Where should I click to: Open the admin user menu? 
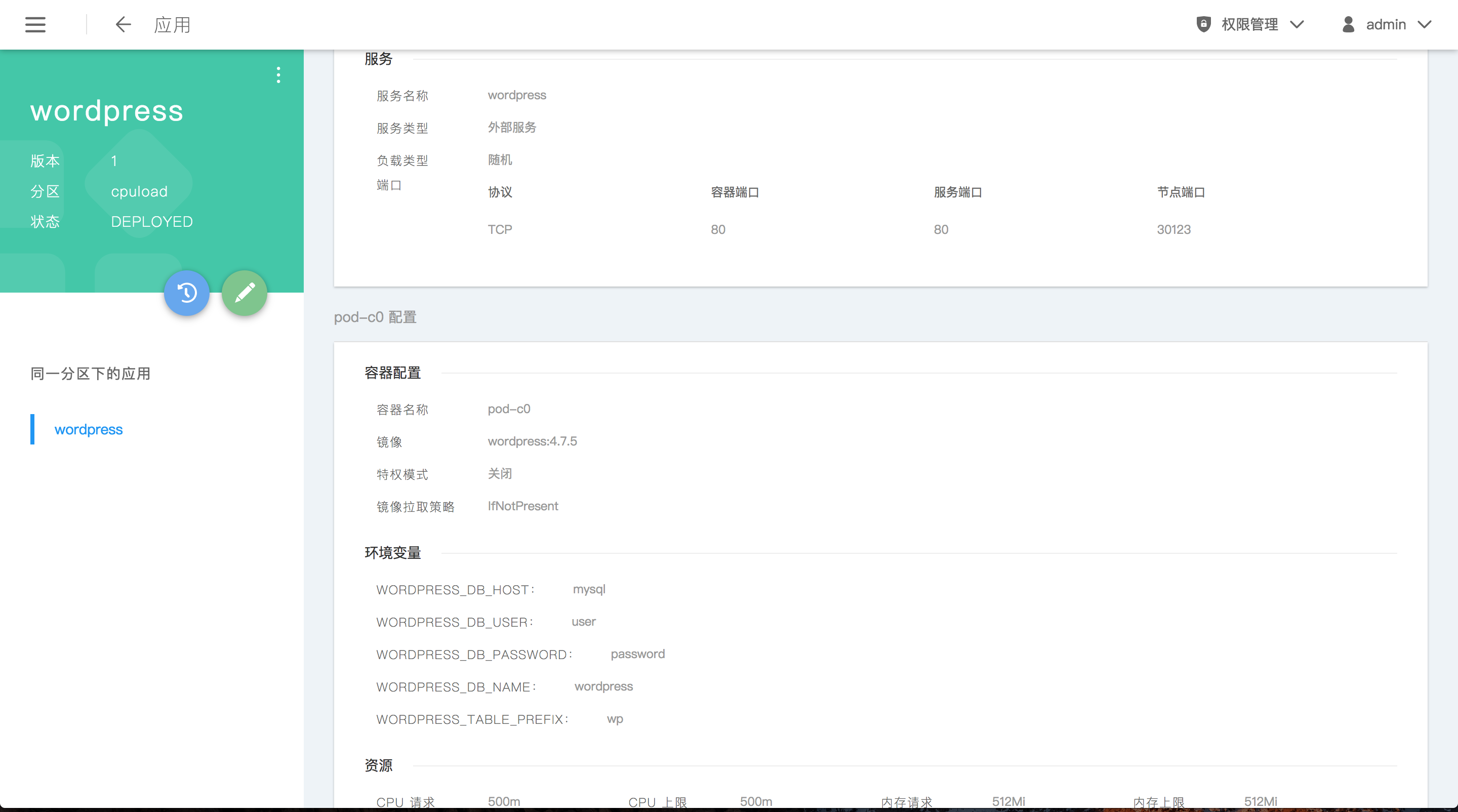1386,24
